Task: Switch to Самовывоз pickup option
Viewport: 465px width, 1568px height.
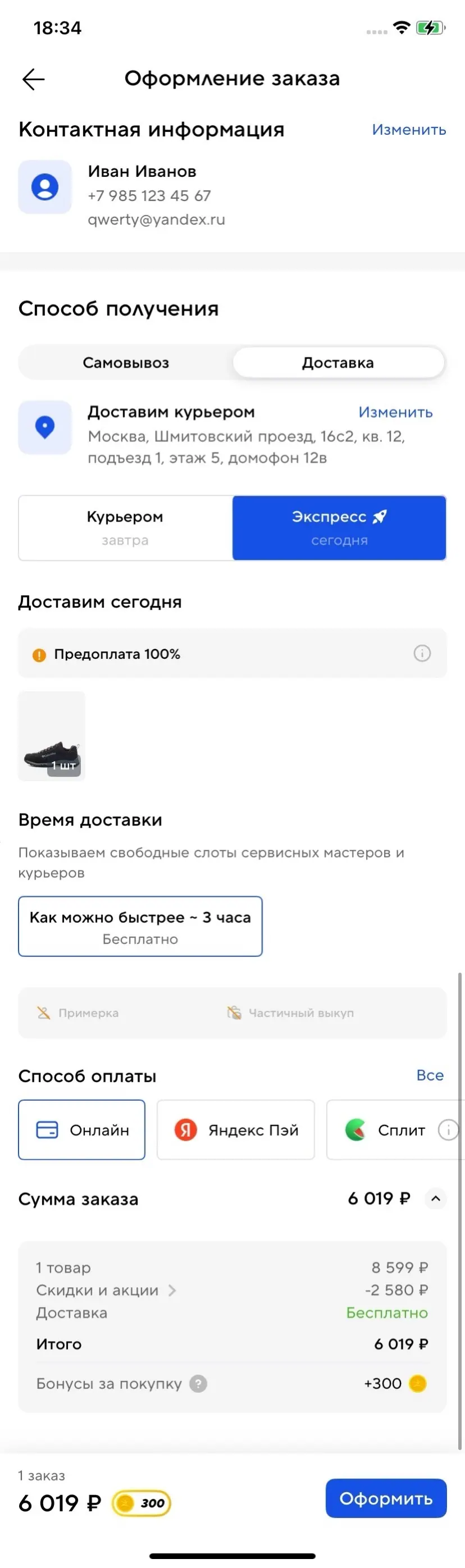Action: click(x=126, y=363)
